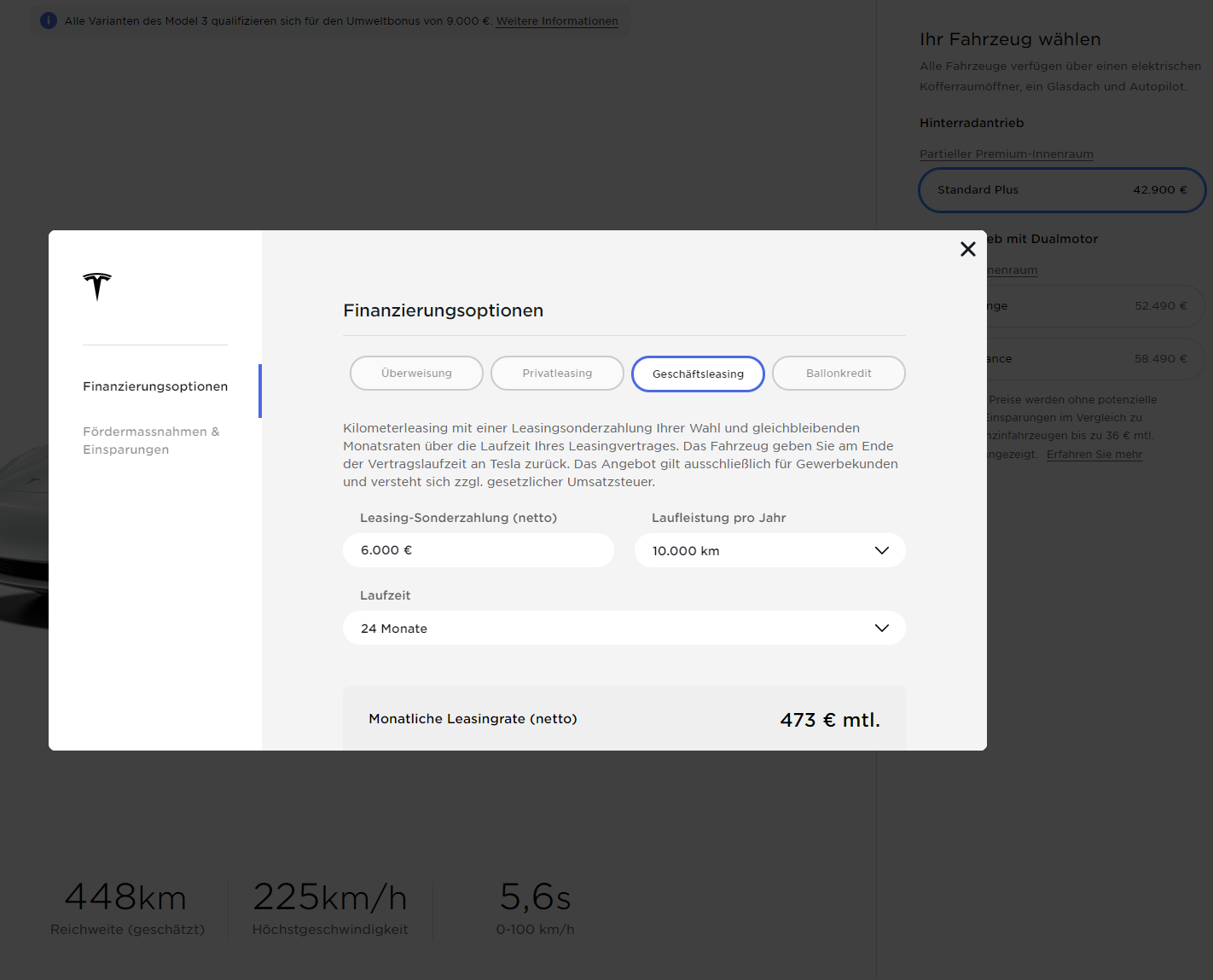This screenshot has width=1213, height=980.
Task: Click the 5,6s acceleration value
Action: [535, 897]
